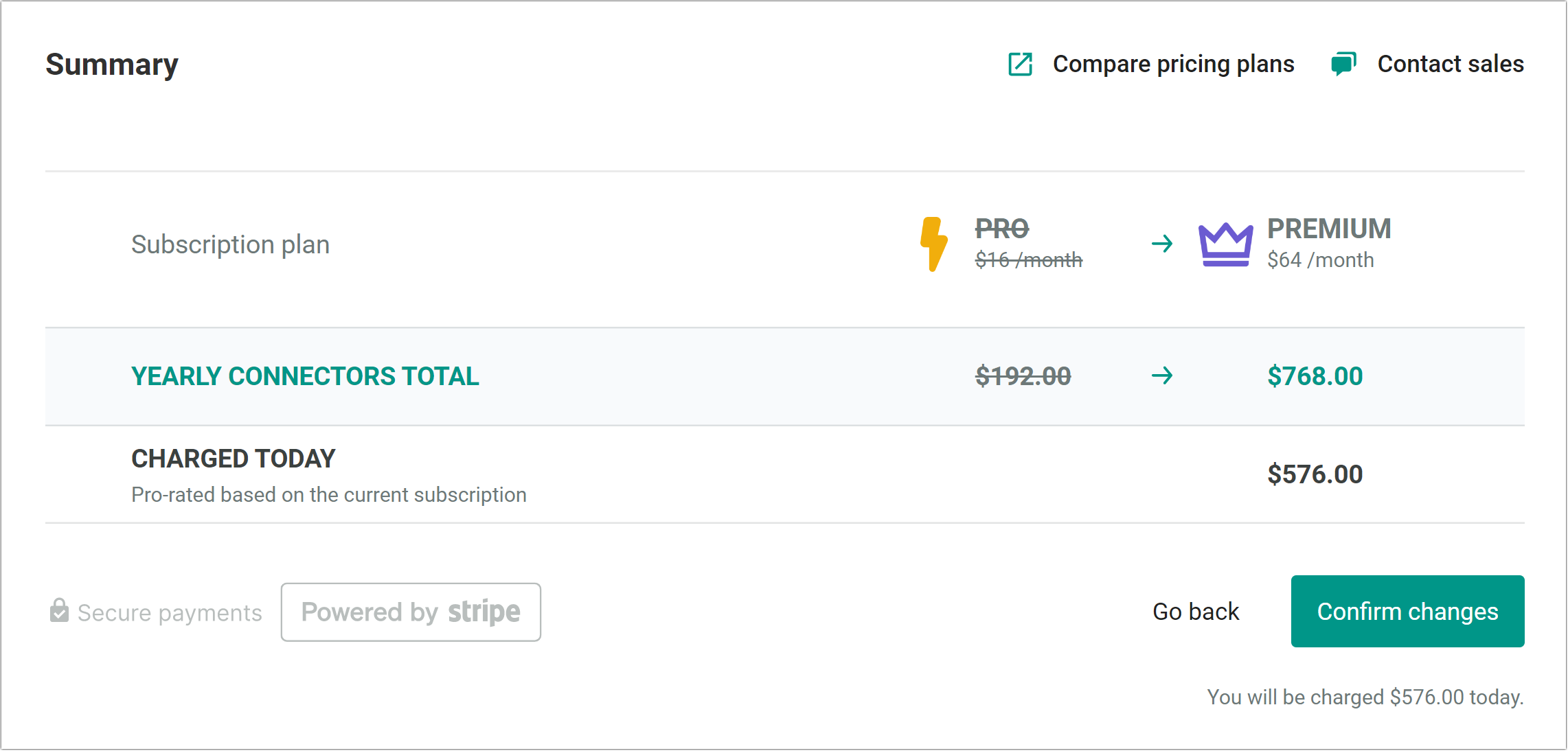The image size is (1568, 751).
Task: Click the Contact sales link
Action: [1451, 64]
